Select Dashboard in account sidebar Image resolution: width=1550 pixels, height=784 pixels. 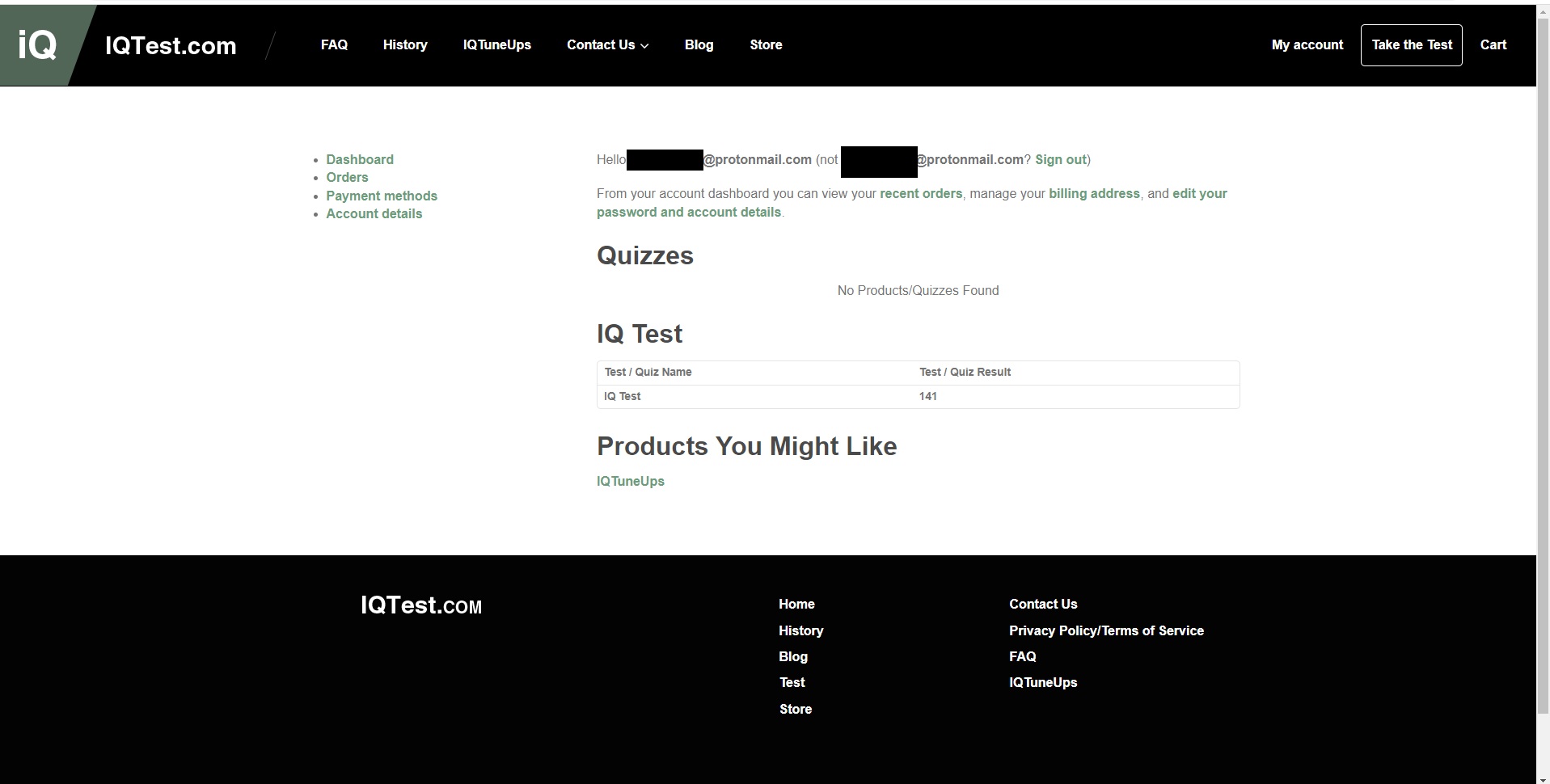coord(360,159)
